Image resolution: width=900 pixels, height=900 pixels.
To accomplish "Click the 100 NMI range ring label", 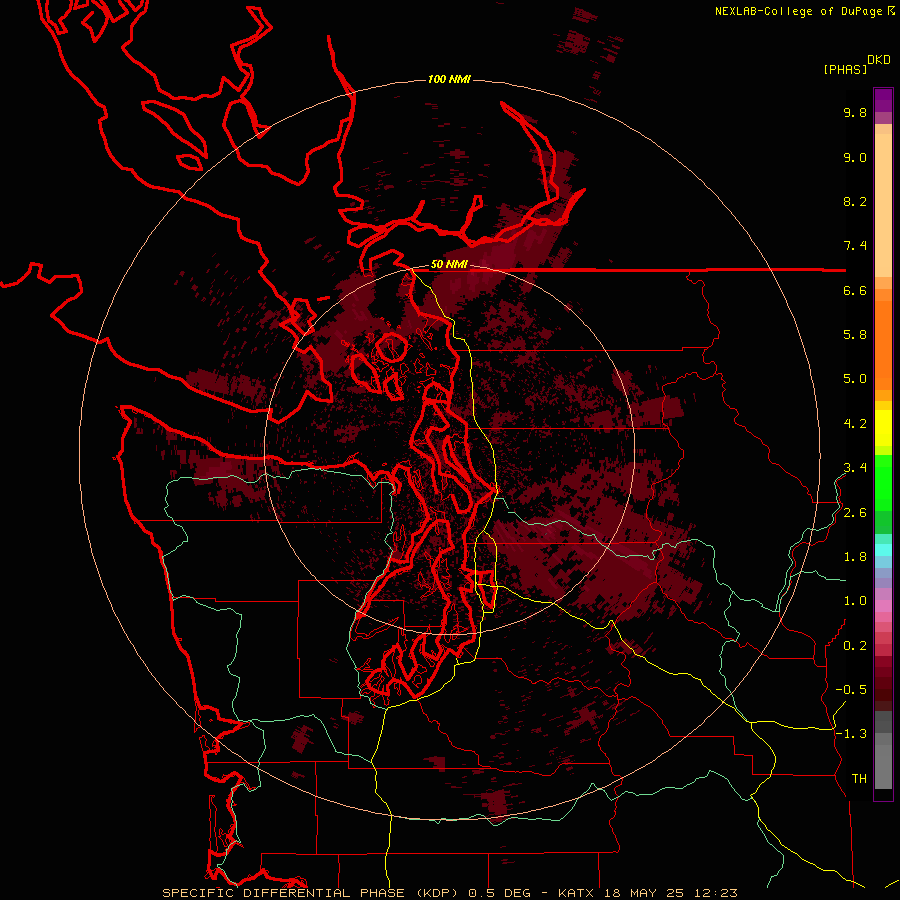I will (x=449, y=79).
